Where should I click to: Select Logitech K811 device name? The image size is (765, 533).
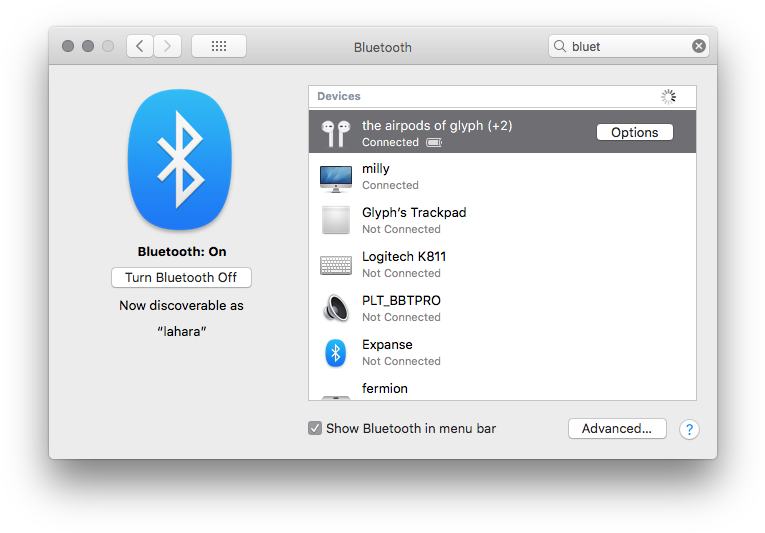pyautogui.click(x=404, y=257)
